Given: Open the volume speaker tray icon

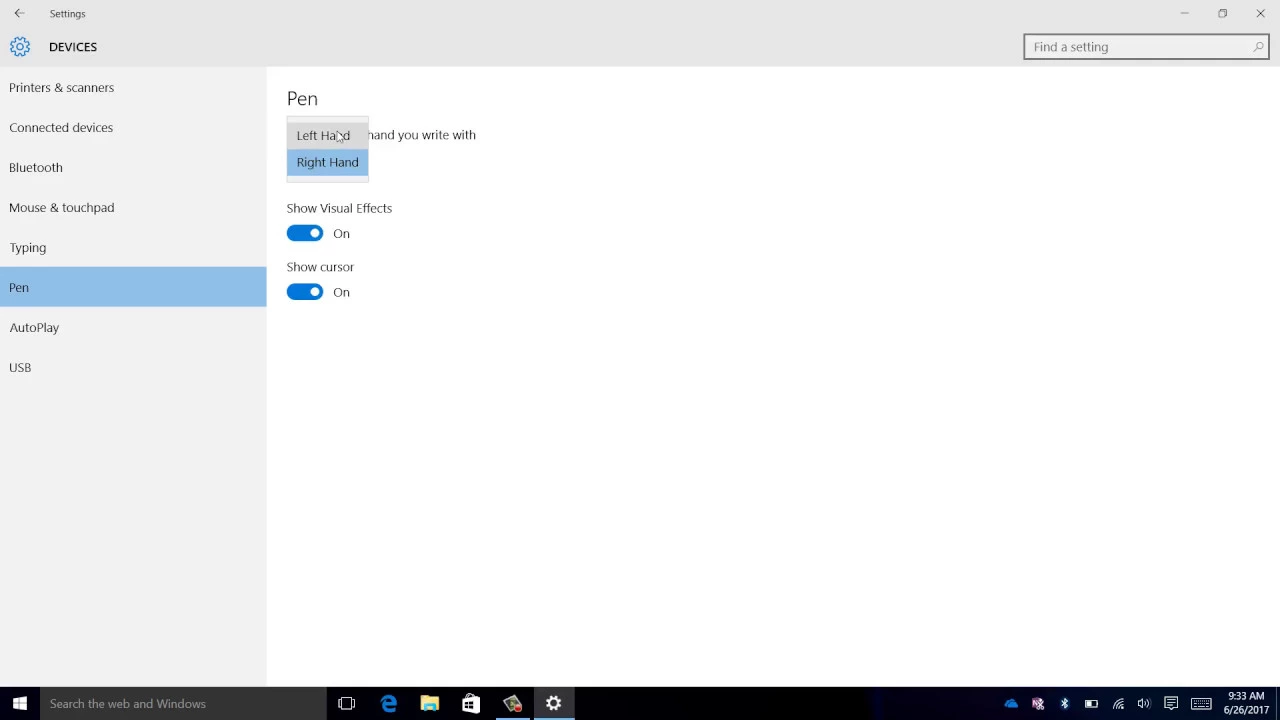Looking at the screenshot, I should point(1144,704).
